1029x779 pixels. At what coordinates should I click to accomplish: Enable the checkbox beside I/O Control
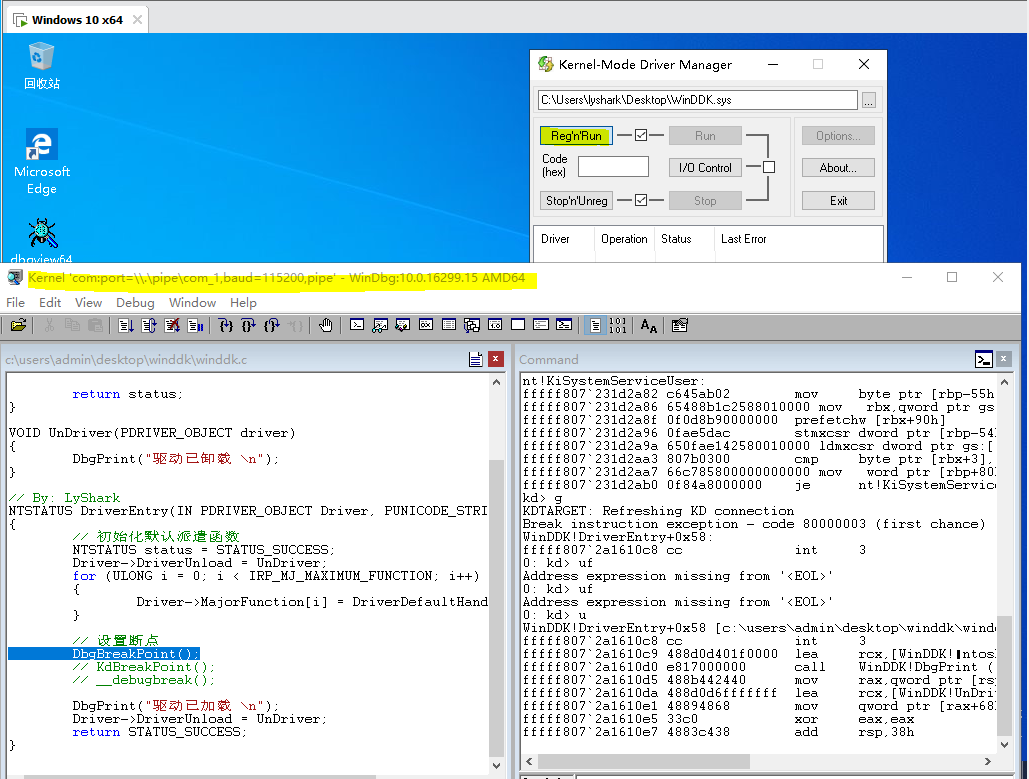coord(769,167)
